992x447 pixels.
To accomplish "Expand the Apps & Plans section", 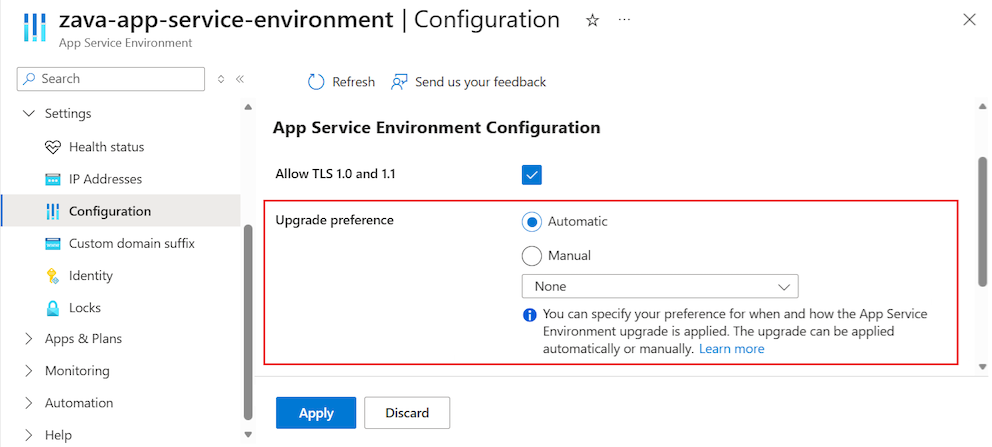I will (28, 339).
